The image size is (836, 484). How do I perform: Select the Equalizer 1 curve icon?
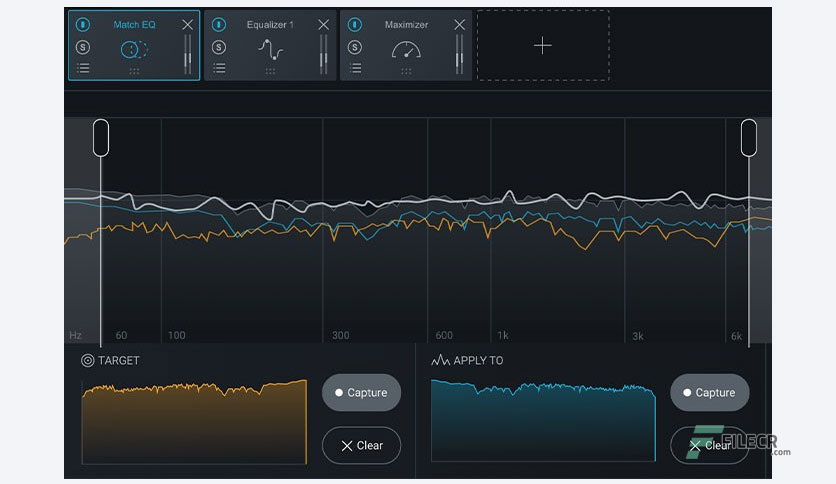[x=270, y=50]
